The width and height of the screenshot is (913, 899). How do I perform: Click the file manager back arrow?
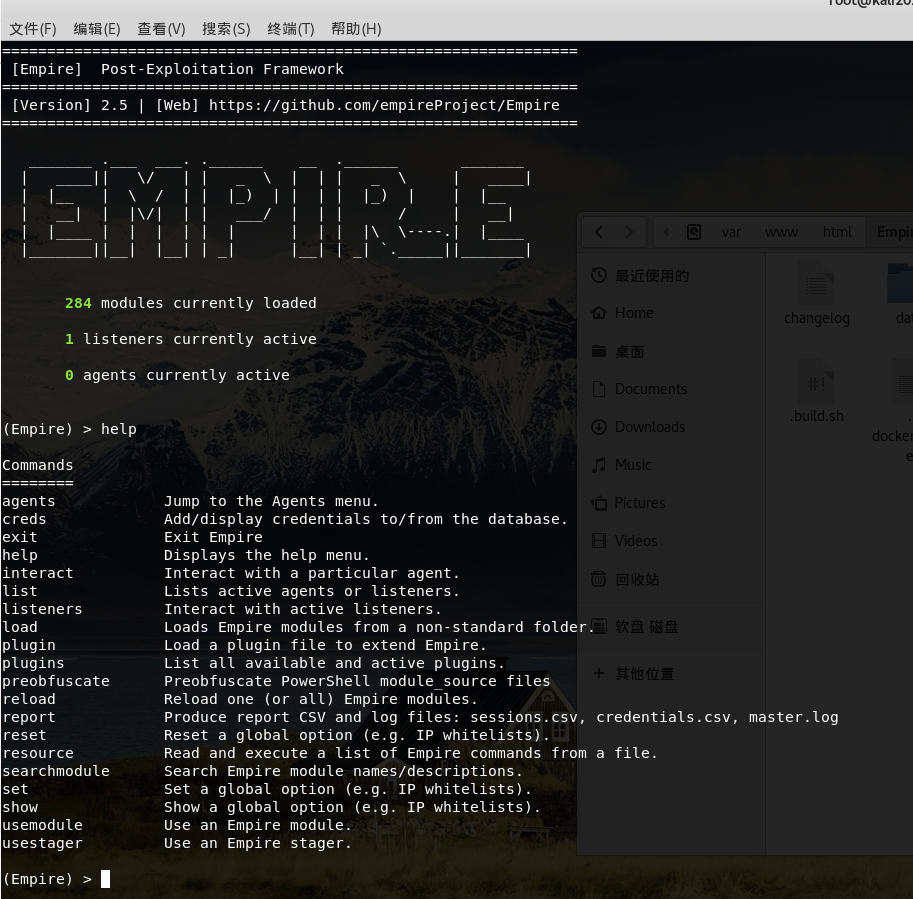point(598,232)
